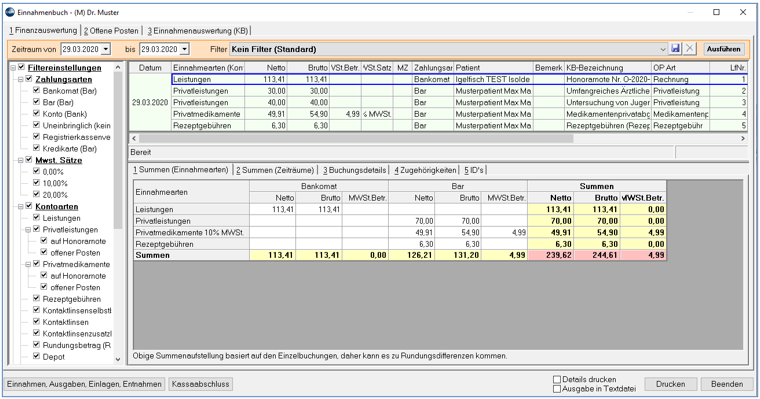This screenshot has height=399, width=760.
Task: Toggle the Bankomat (Bar) checkbox
Action: tap(36, 90)
